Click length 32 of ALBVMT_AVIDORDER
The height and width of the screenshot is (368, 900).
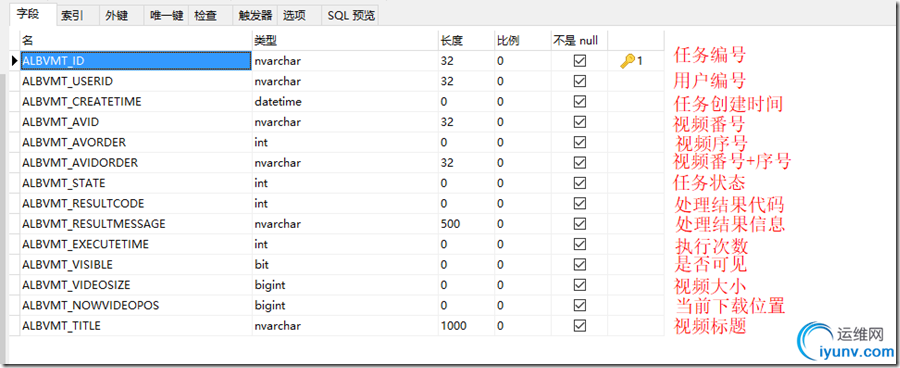pos(447,163)
